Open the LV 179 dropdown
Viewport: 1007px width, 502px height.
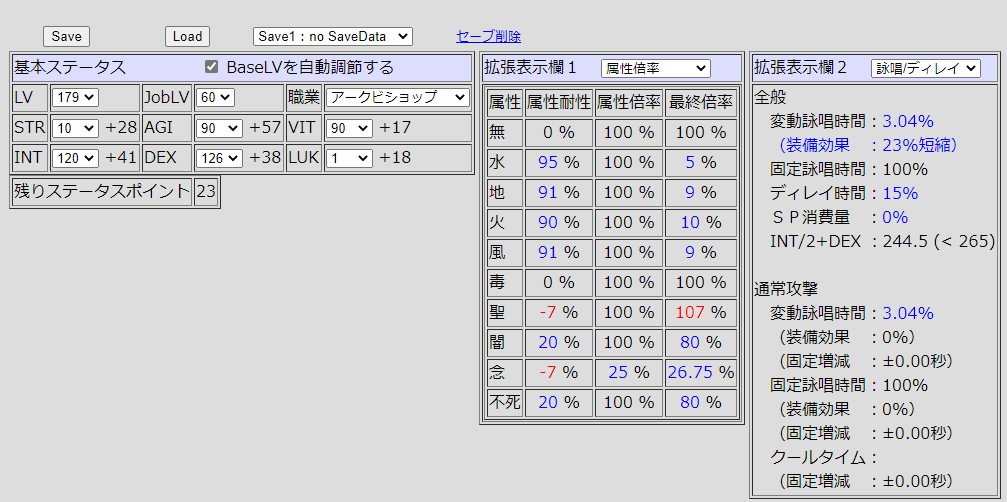(74, 98)
